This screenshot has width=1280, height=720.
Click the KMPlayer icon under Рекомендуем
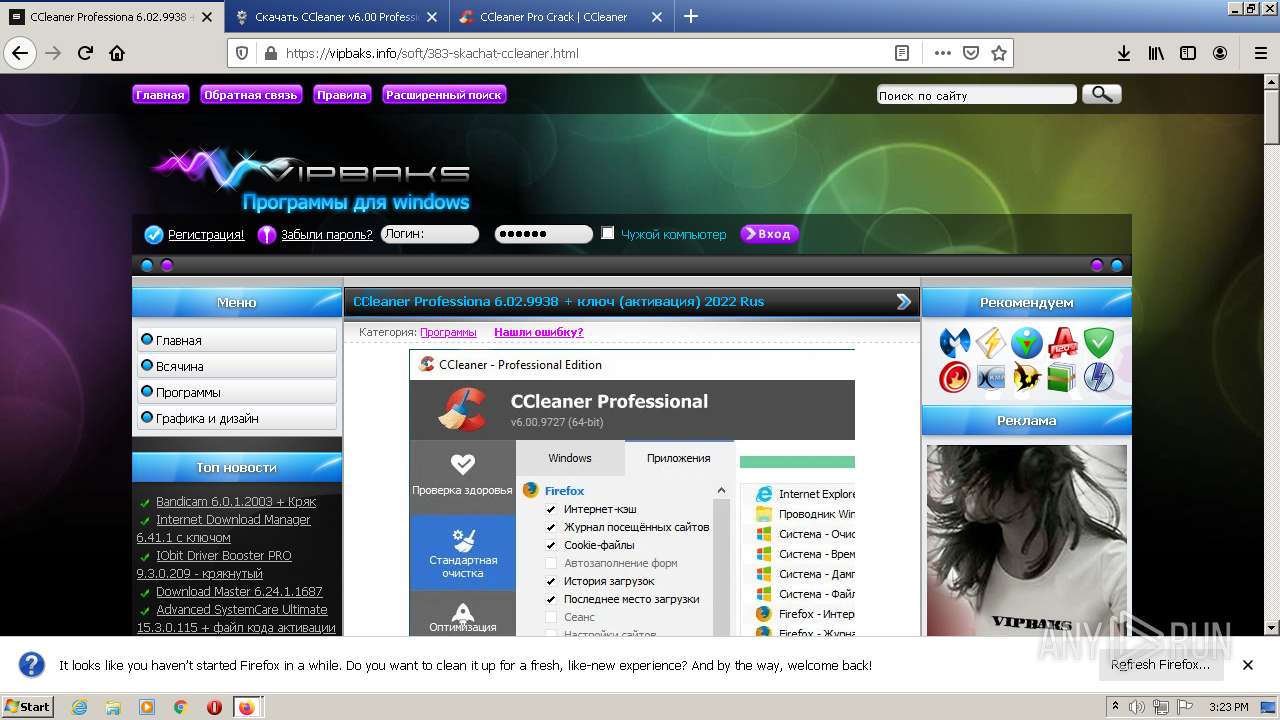point(991,377)
